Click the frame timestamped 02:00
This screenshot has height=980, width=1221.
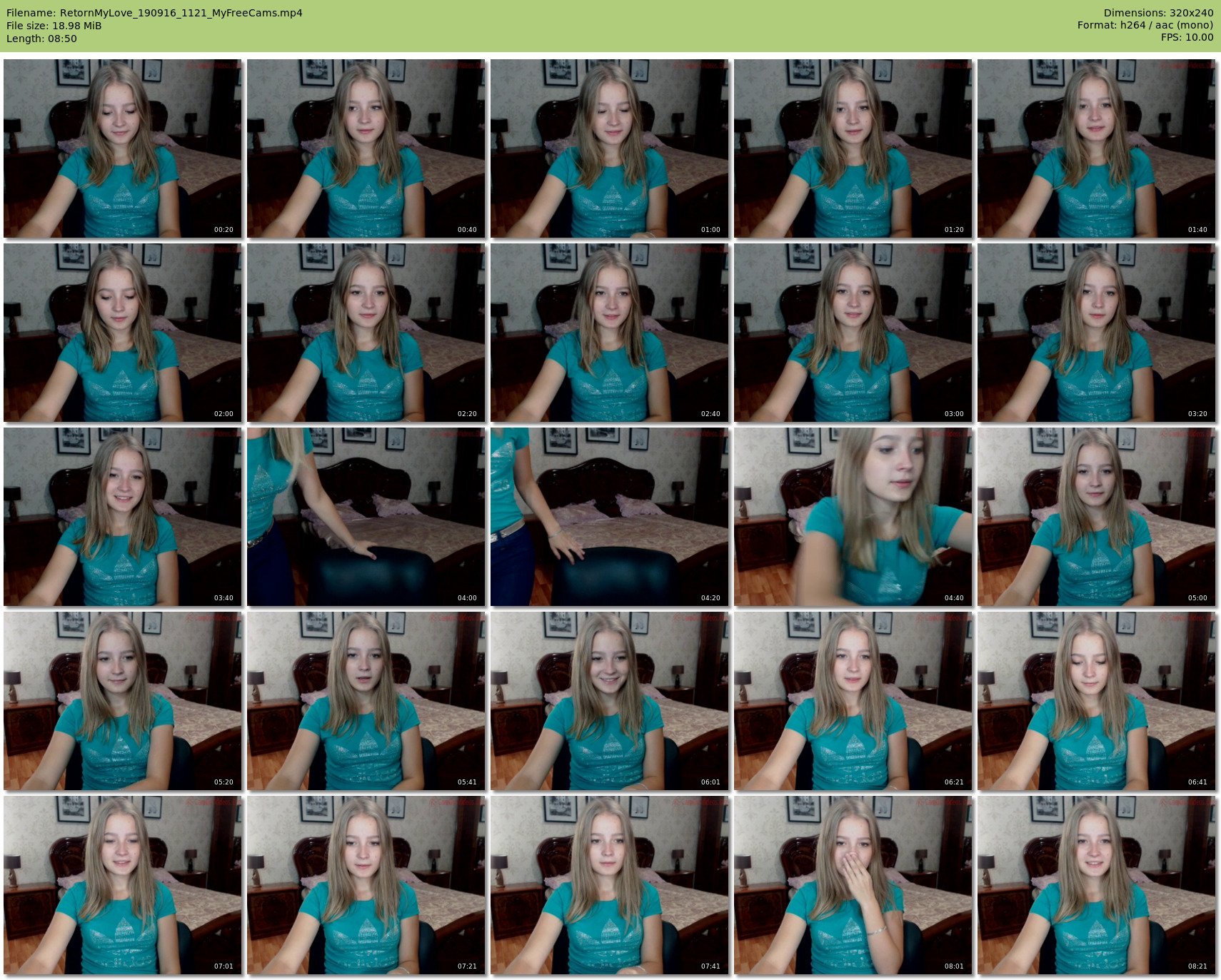click(122, 333)
